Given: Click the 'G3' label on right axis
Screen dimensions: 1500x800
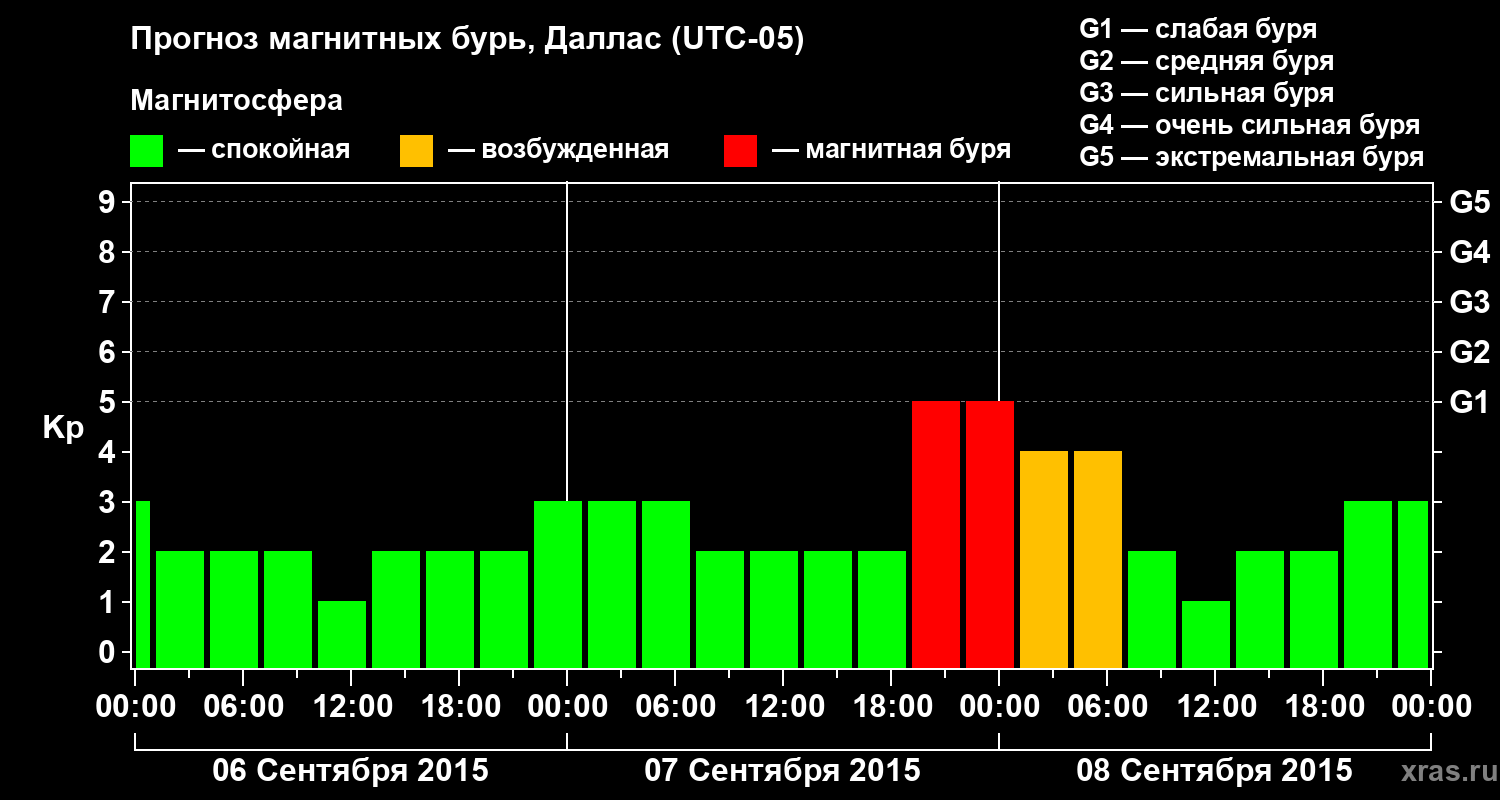Looking at the screenshot, I should click(1469, 302).
